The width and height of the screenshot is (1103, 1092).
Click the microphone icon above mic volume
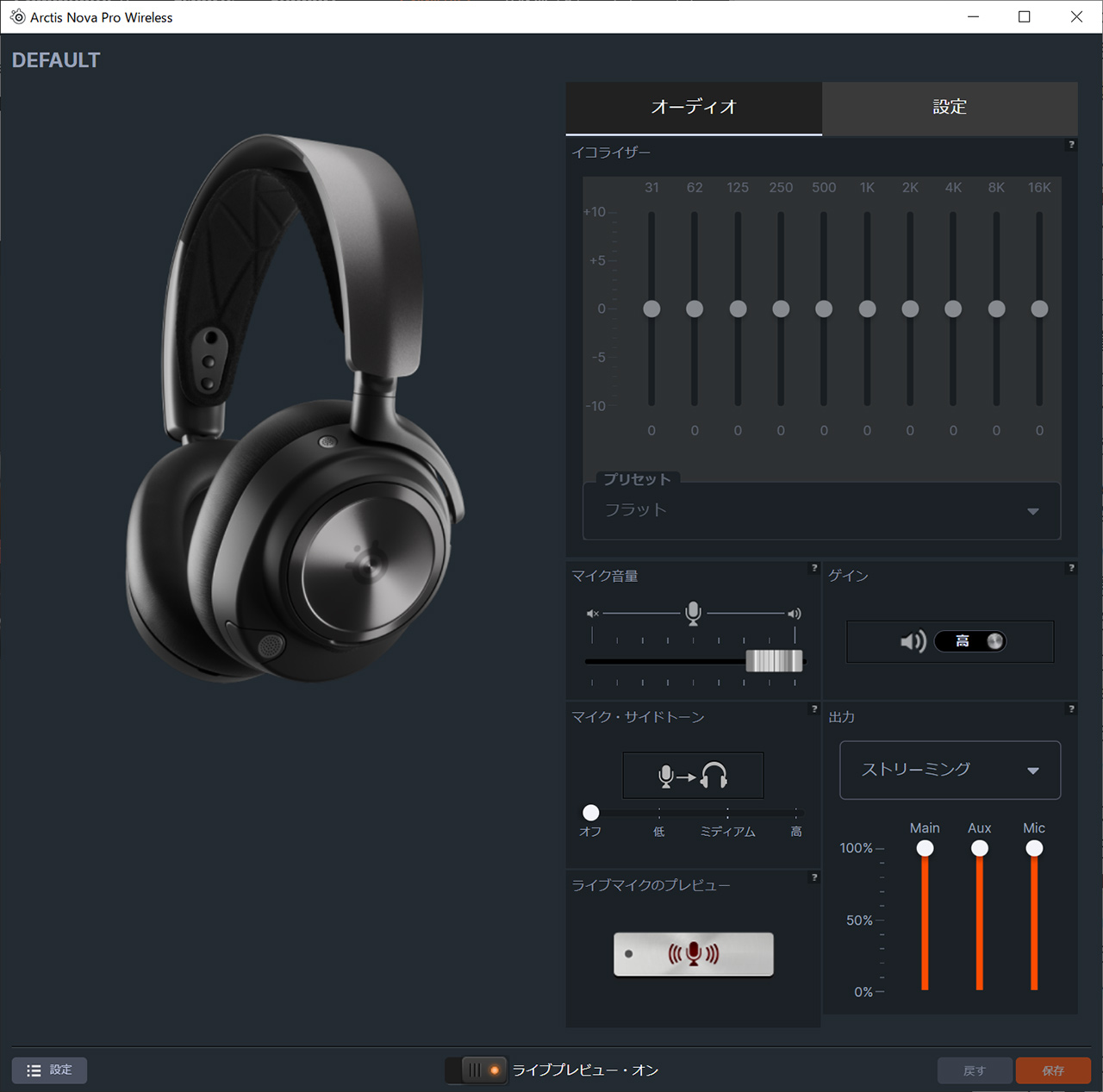click(x=693, y=613)
